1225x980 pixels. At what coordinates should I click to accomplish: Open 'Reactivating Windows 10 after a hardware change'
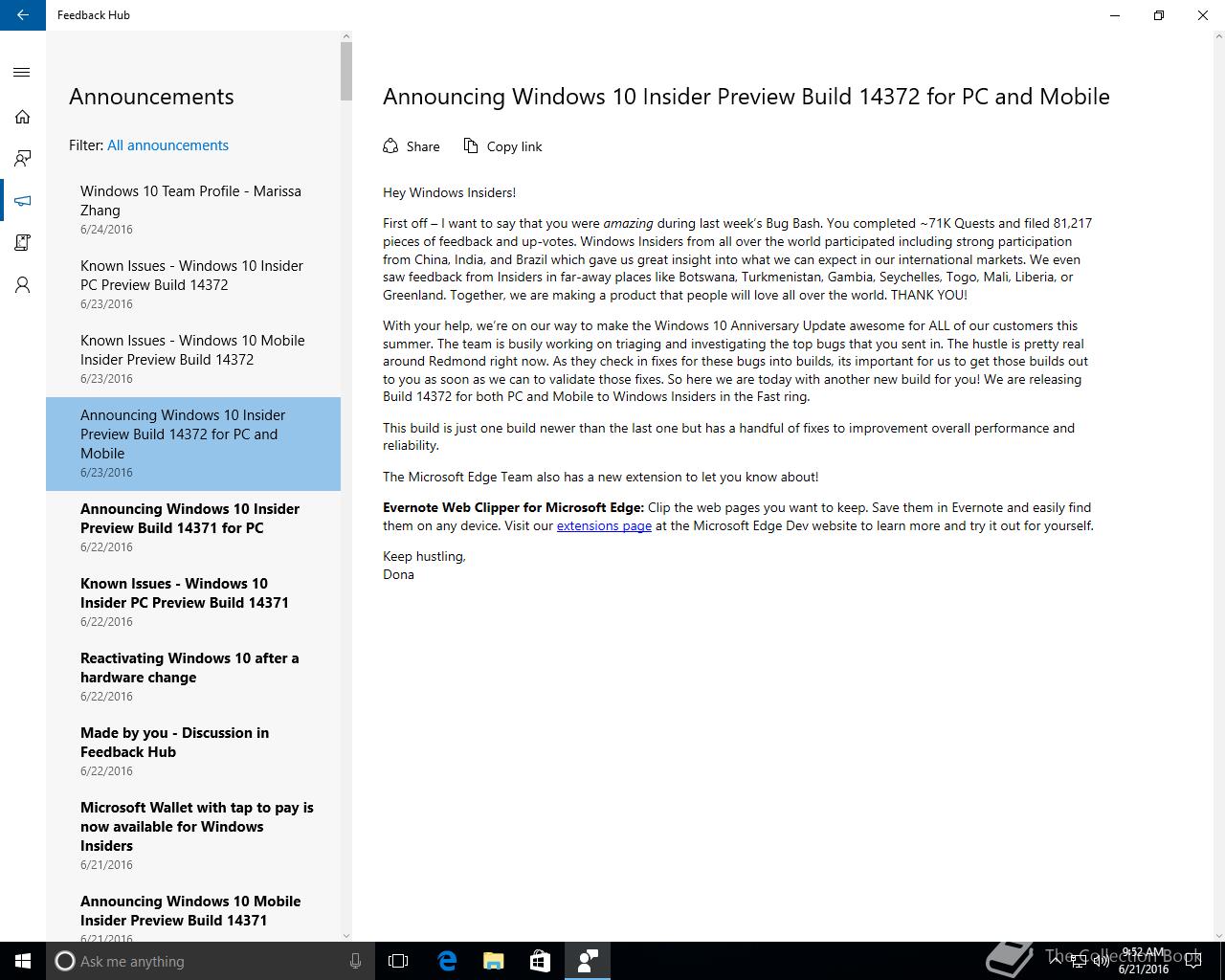[193, 678]
